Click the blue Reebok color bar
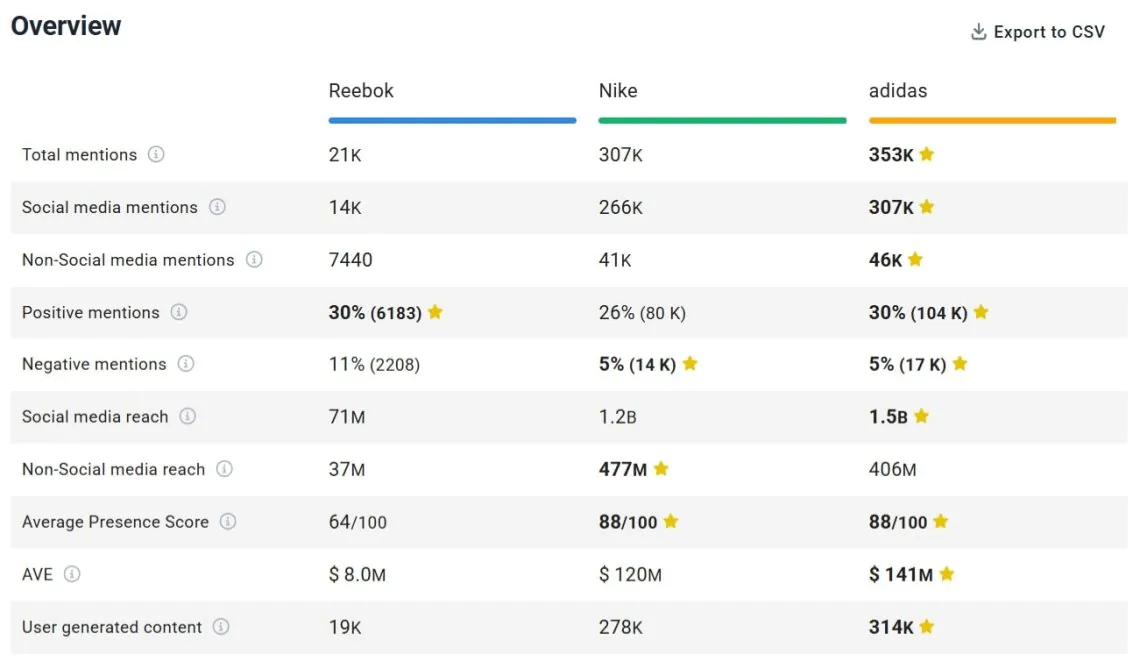This screenshot has width=1140, height=669. (x=452, y=120)
